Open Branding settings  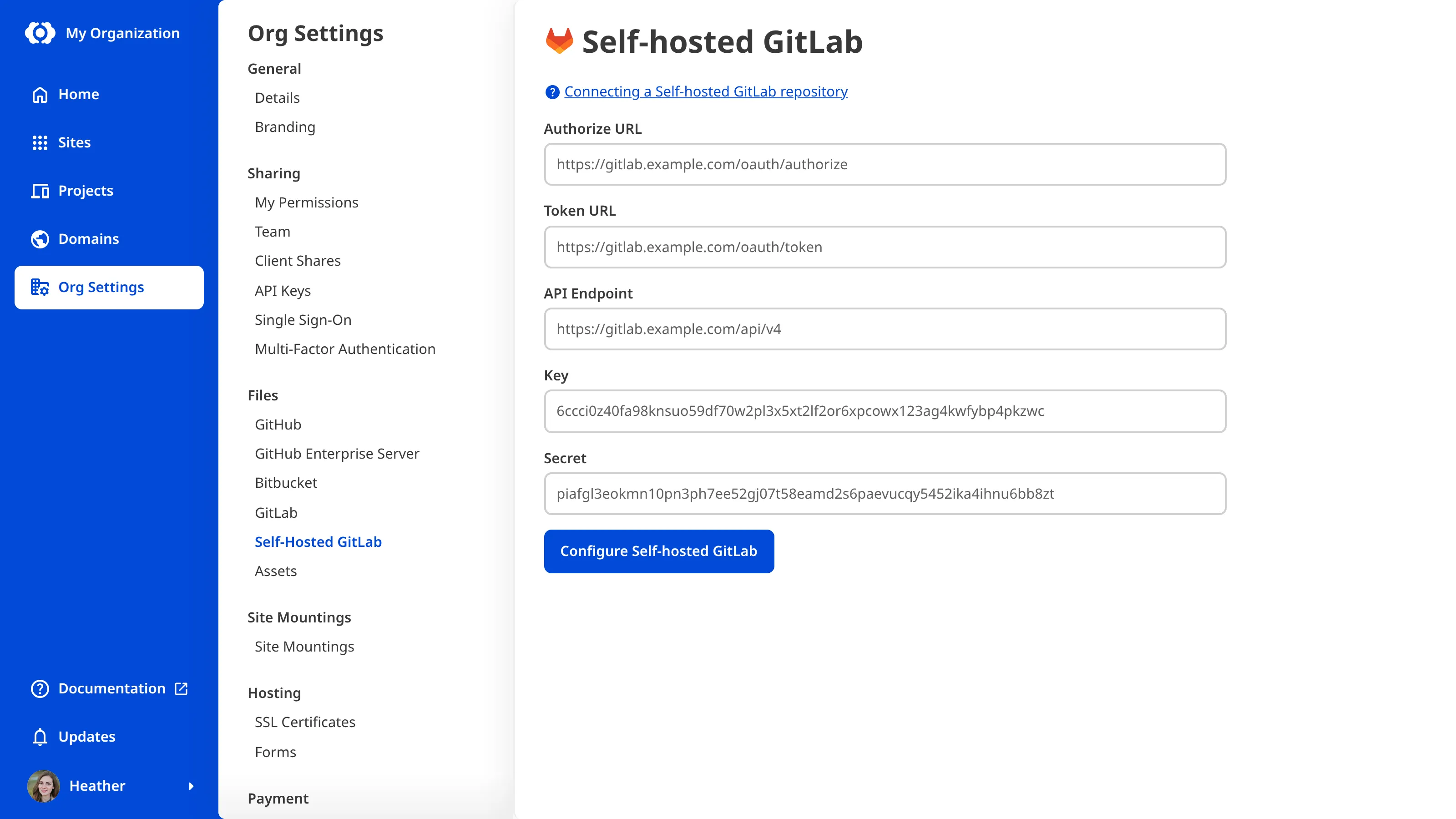point(285,127)
